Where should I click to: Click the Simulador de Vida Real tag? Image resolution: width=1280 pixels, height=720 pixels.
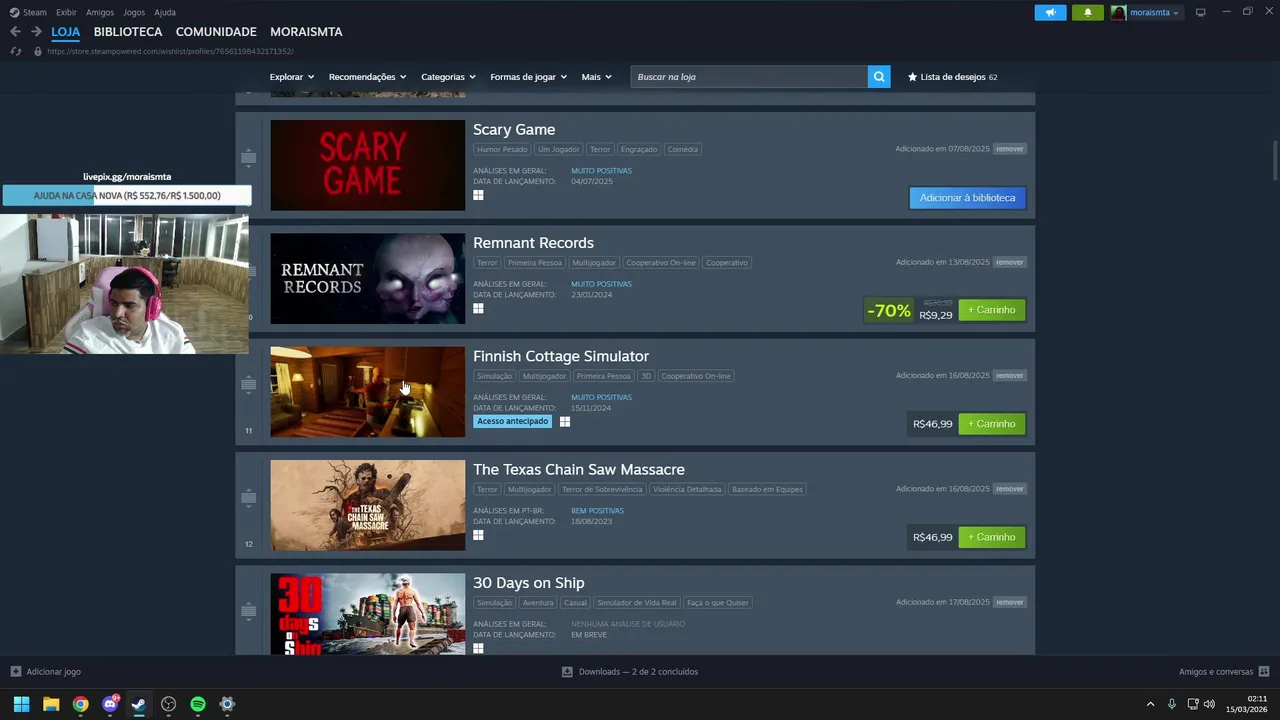point(637,603)
